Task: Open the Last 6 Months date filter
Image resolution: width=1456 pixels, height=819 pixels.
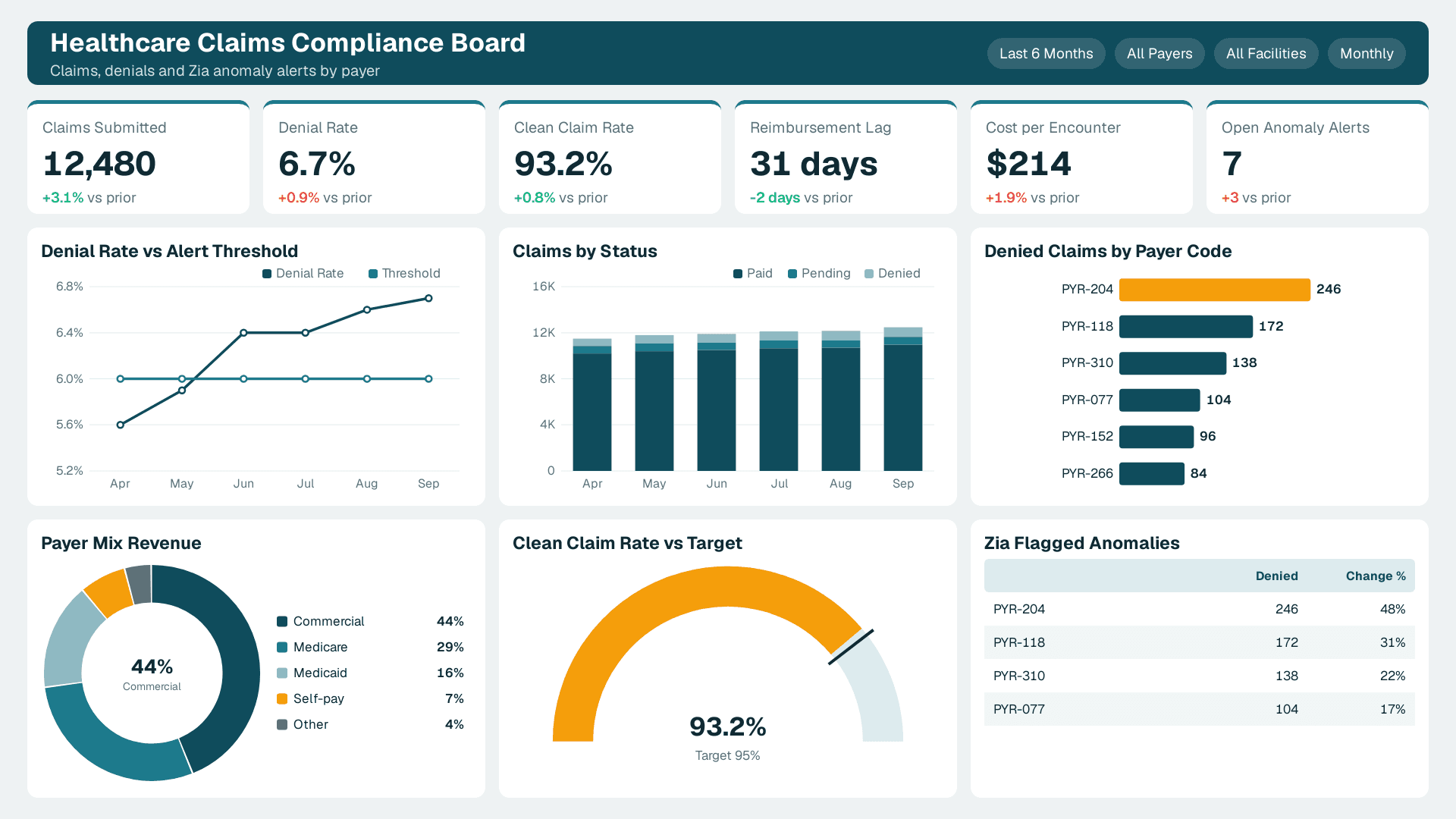Action: (x=1046, y=54)
